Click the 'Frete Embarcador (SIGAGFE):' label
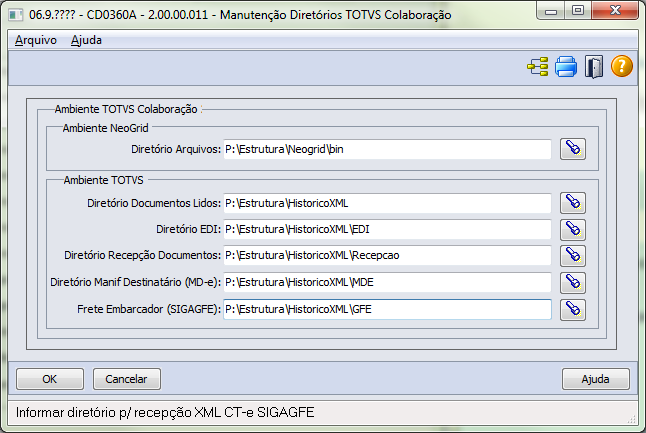Screen dimensions: 646x433 pos(149,309)
